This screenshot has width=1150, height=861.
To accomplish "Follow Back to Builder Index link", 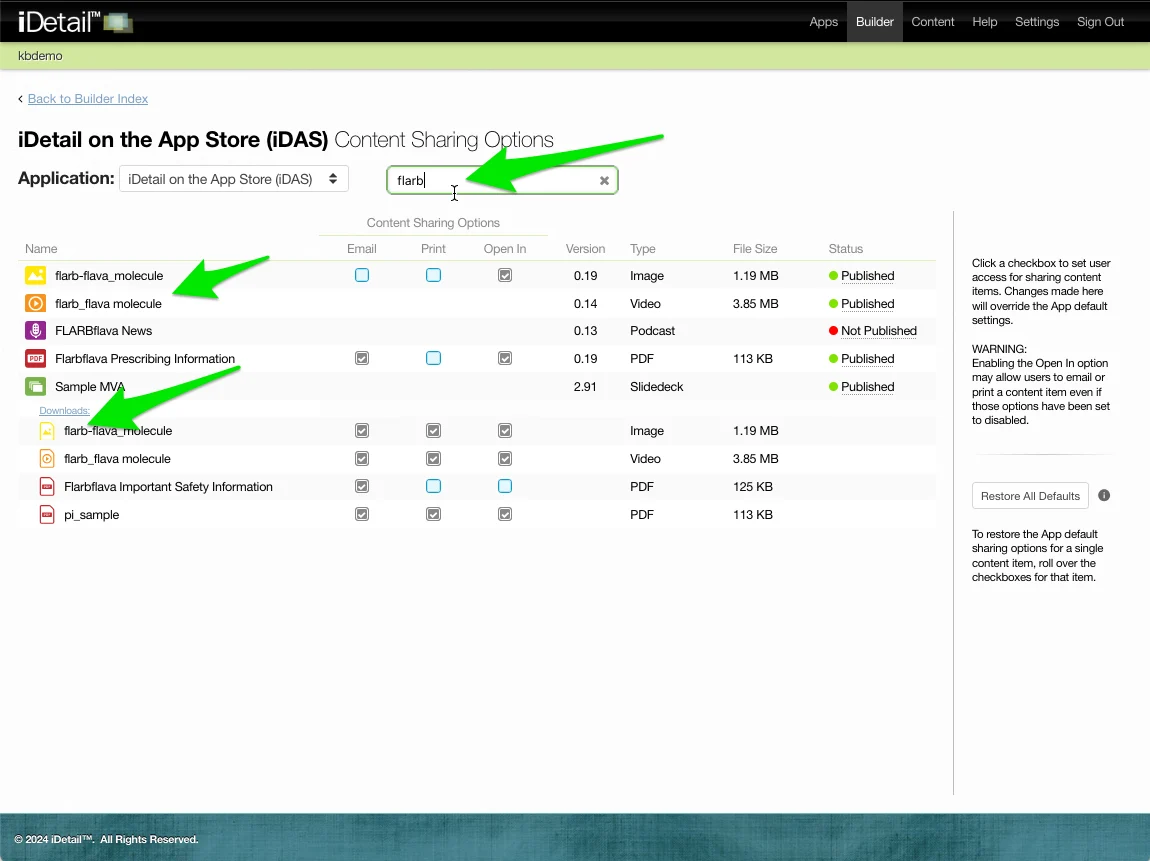I will pyautogui.click(x=88, y=98).
